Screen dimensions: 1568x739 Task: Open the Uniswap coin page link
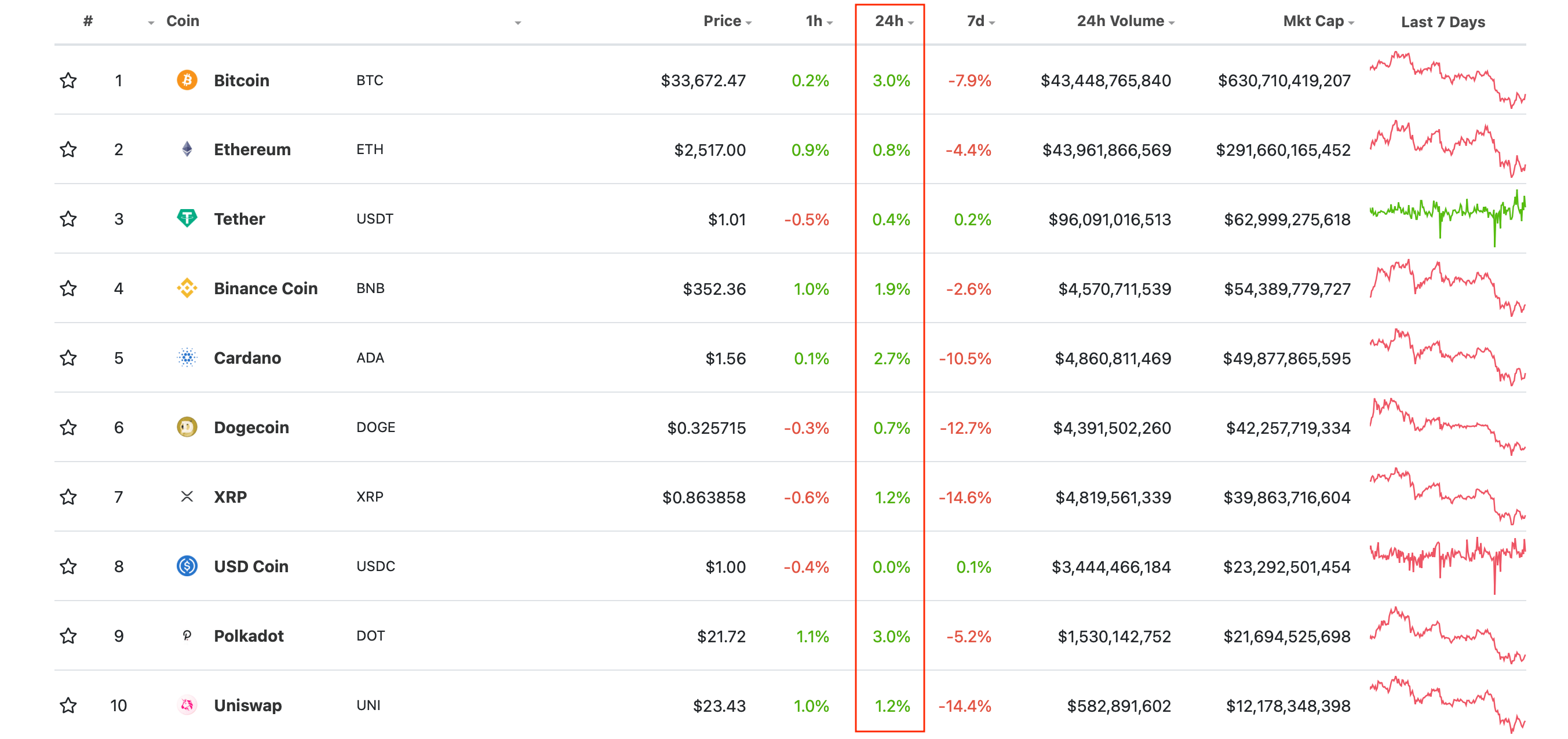click(248, 705)
